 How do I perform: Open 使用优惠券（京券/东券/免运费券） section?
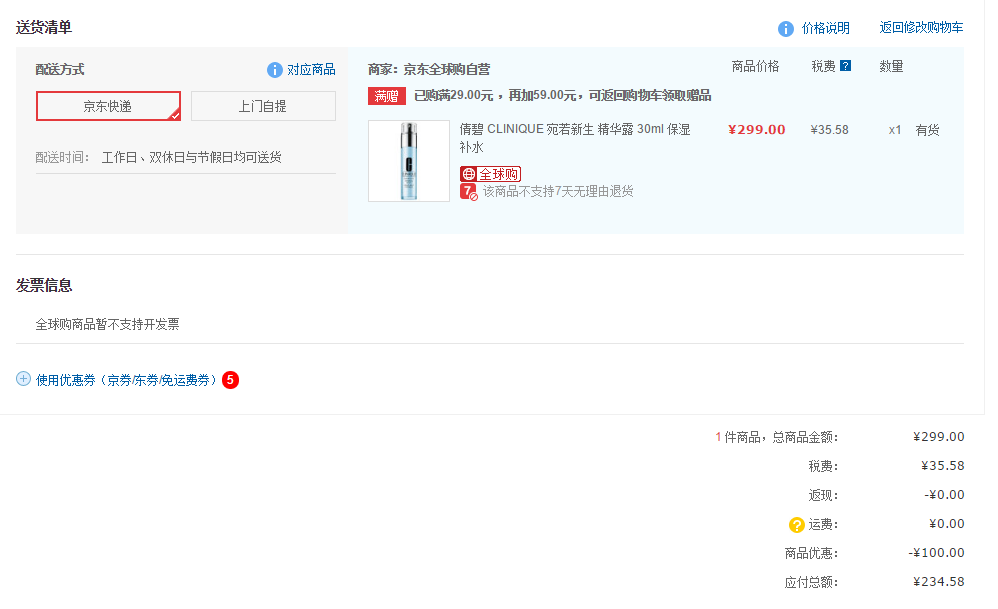pyautogui.click(x=126, y=380)
